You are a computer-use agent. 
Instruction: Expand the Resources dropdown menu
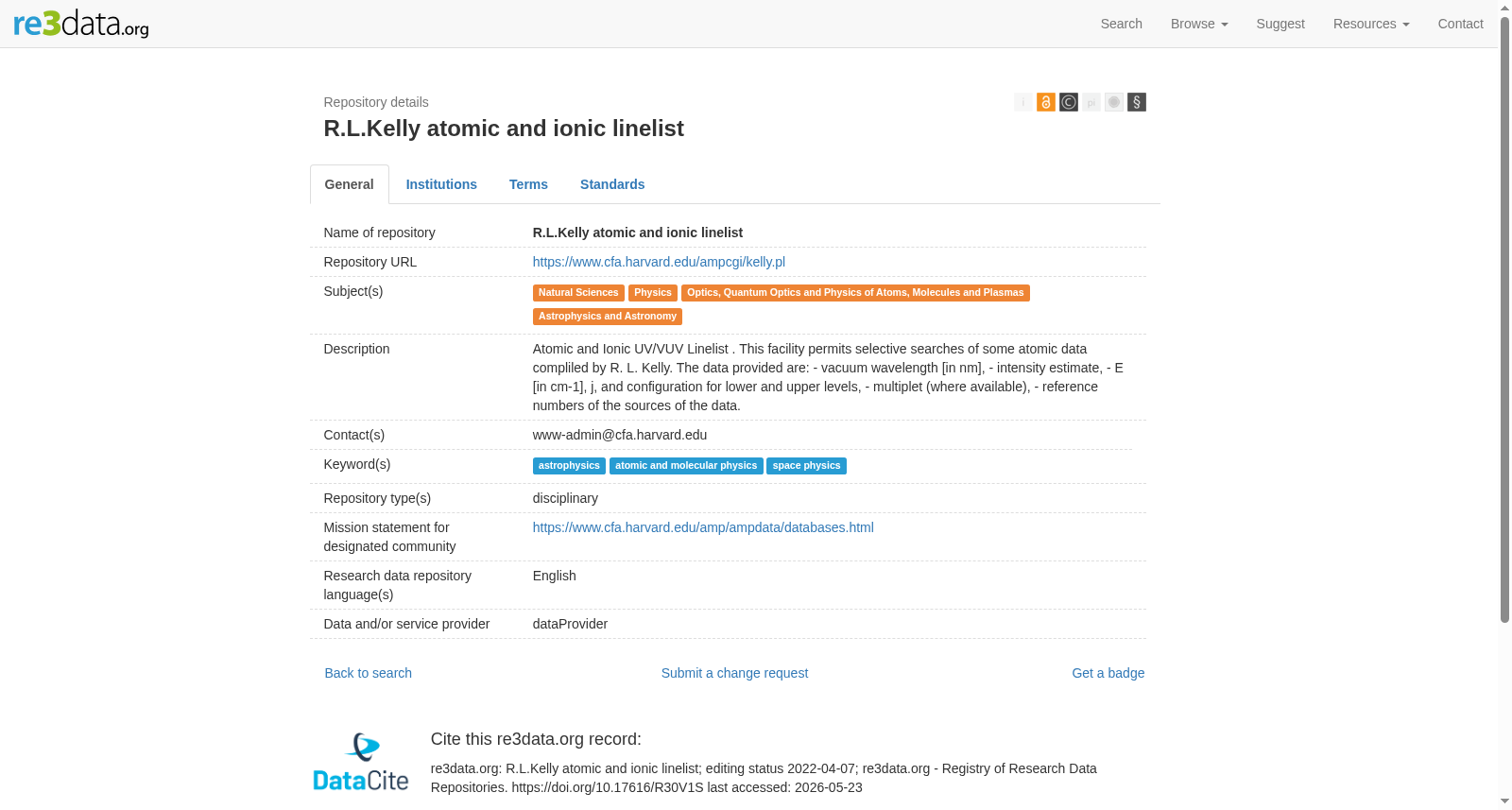click(1371, 24)
